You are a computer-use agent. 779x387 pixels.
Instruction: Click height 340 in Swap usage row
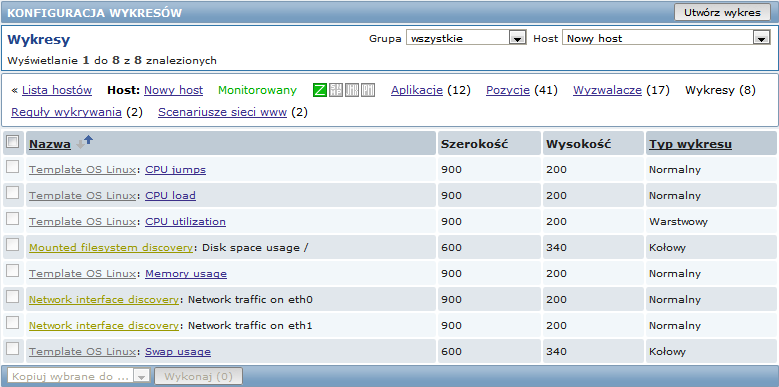coord(556,352)
